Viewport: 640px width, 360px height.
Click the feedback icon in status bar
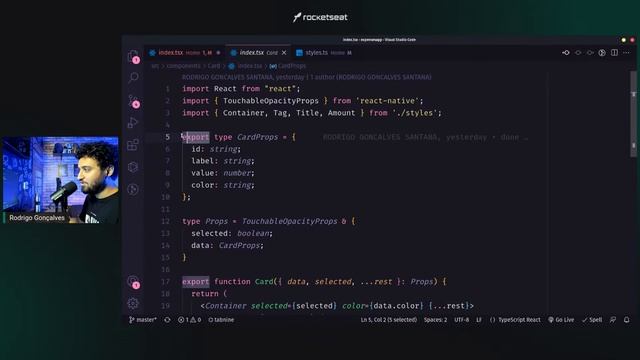tap(613, 320)
